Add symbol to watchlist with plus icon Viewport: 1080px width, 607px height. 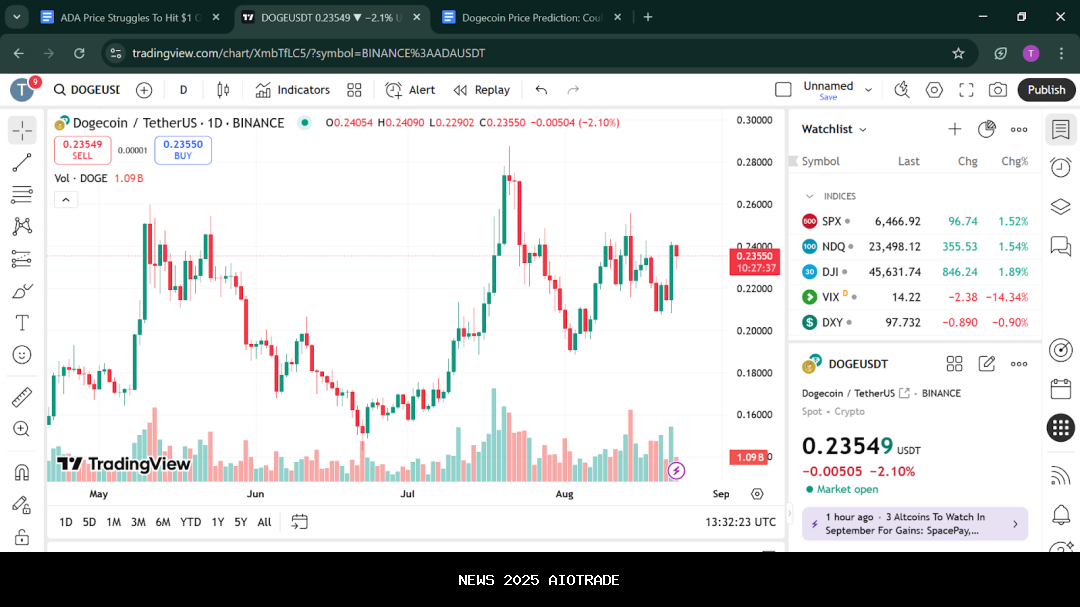[954, 129]
